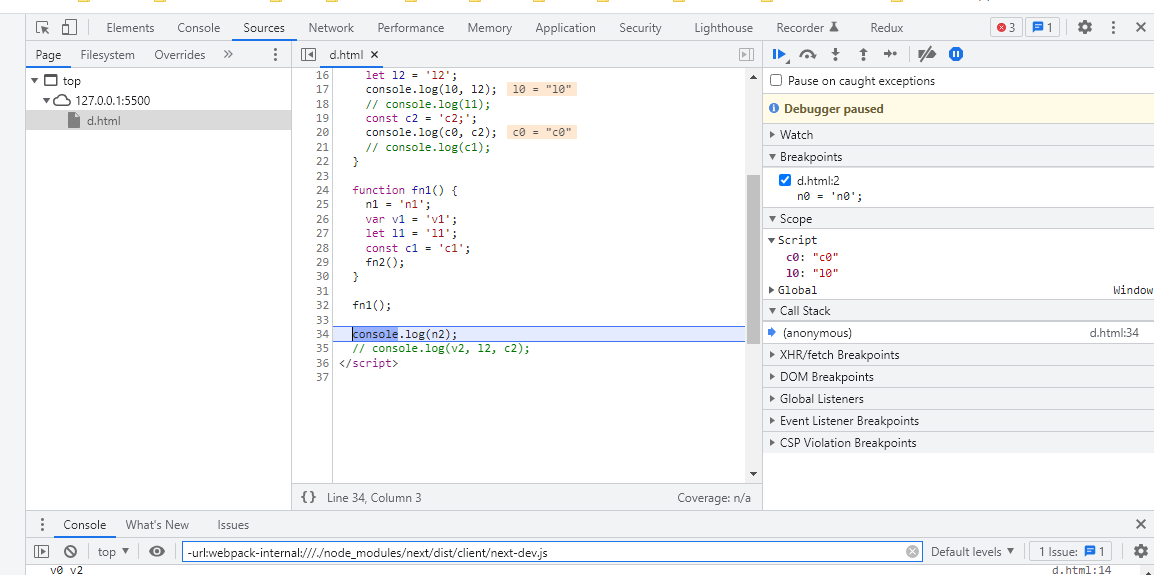This screenshot has height=575, width=1154.
Task: Open d.html:14 source link in console
Action: (1081, 571)
